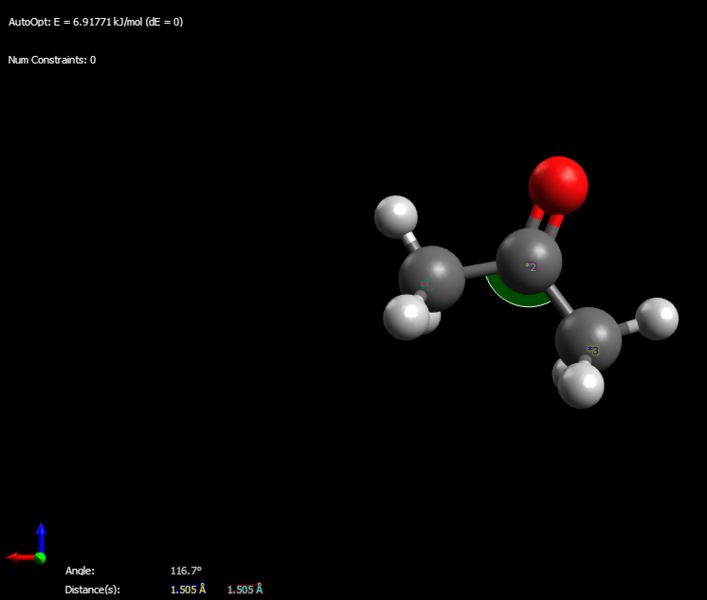Click the AutoOpt energy readout text

tap(96, 22)
